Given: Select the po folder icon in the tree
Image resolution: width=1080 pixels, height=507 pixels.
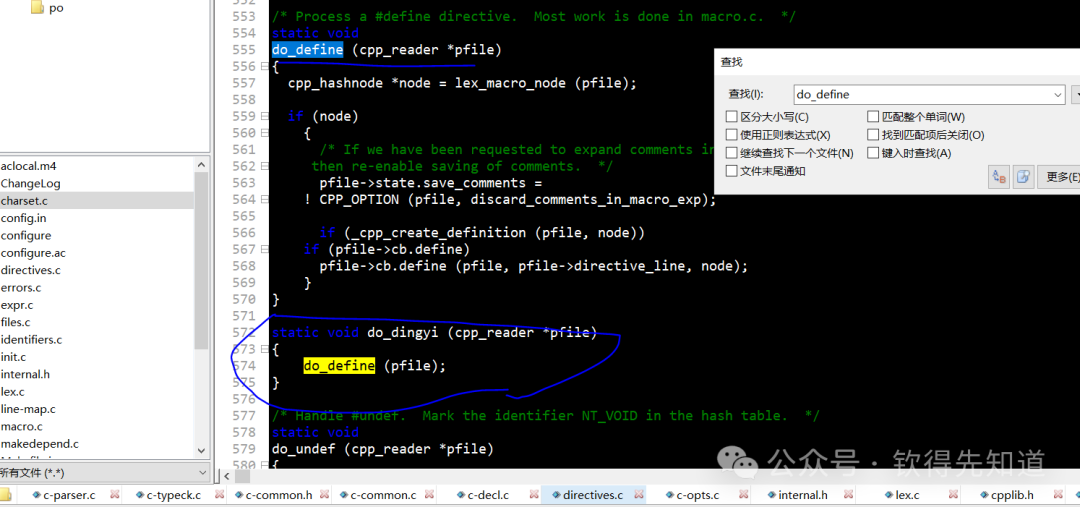Looking at the screenshot, I should 37,8.
